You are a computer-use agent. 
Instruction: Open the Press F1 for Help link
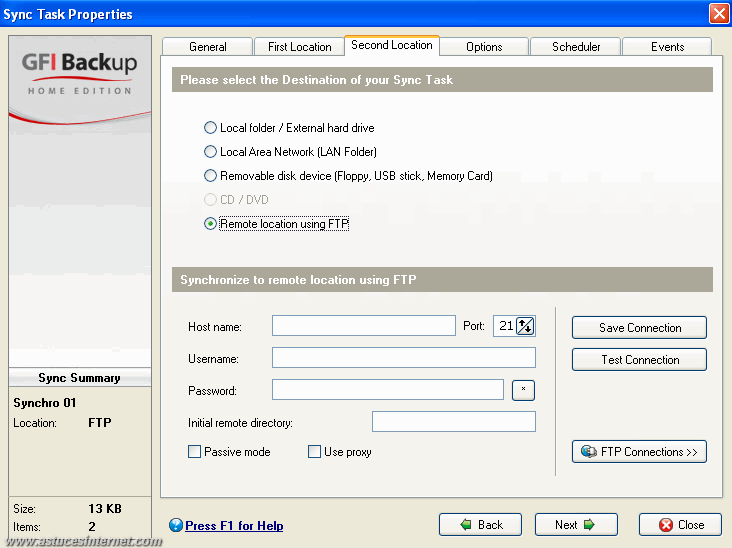point(234,526)
